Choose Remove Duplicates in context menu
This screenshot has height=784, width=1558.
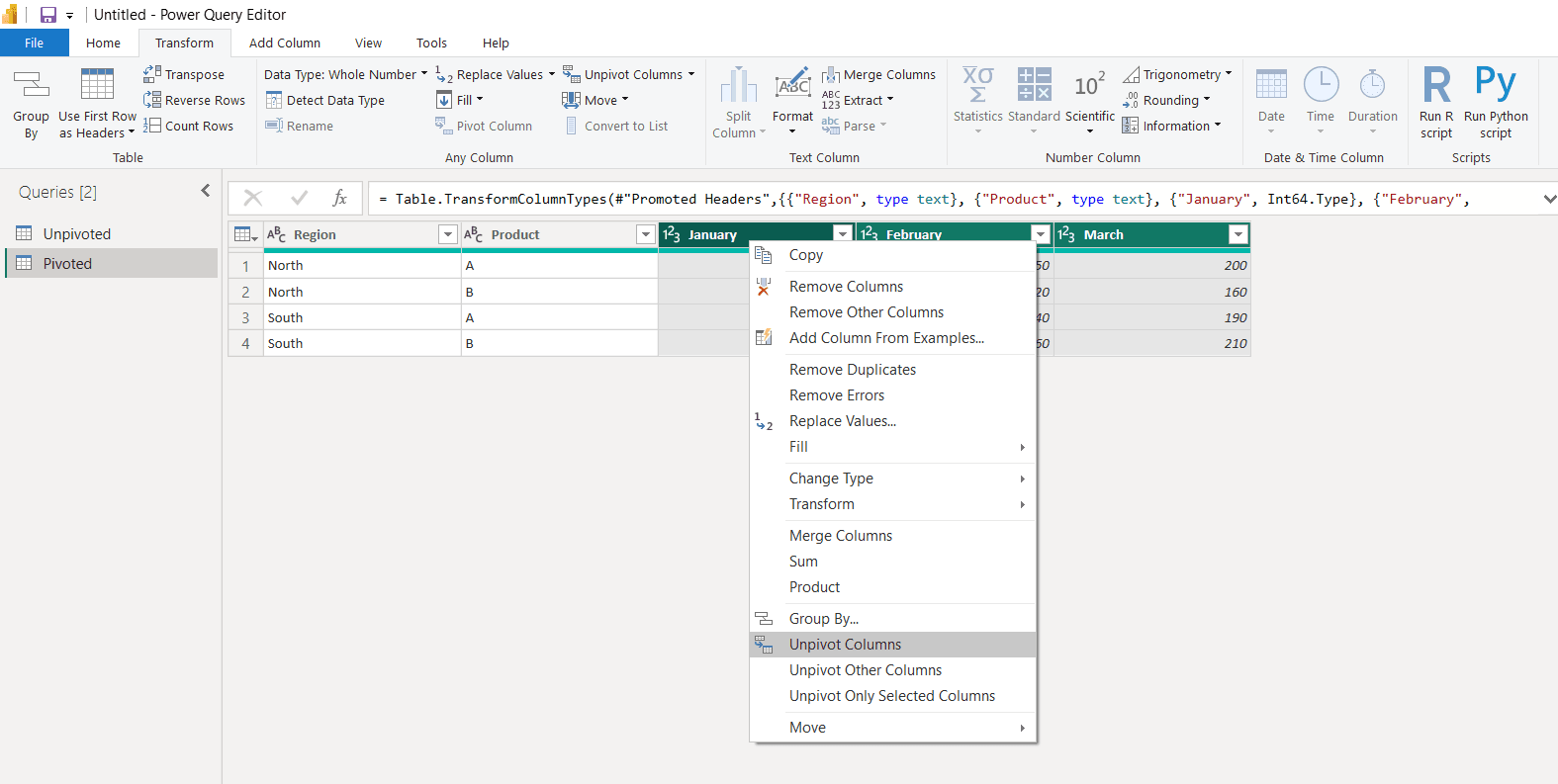pos(892,370)
